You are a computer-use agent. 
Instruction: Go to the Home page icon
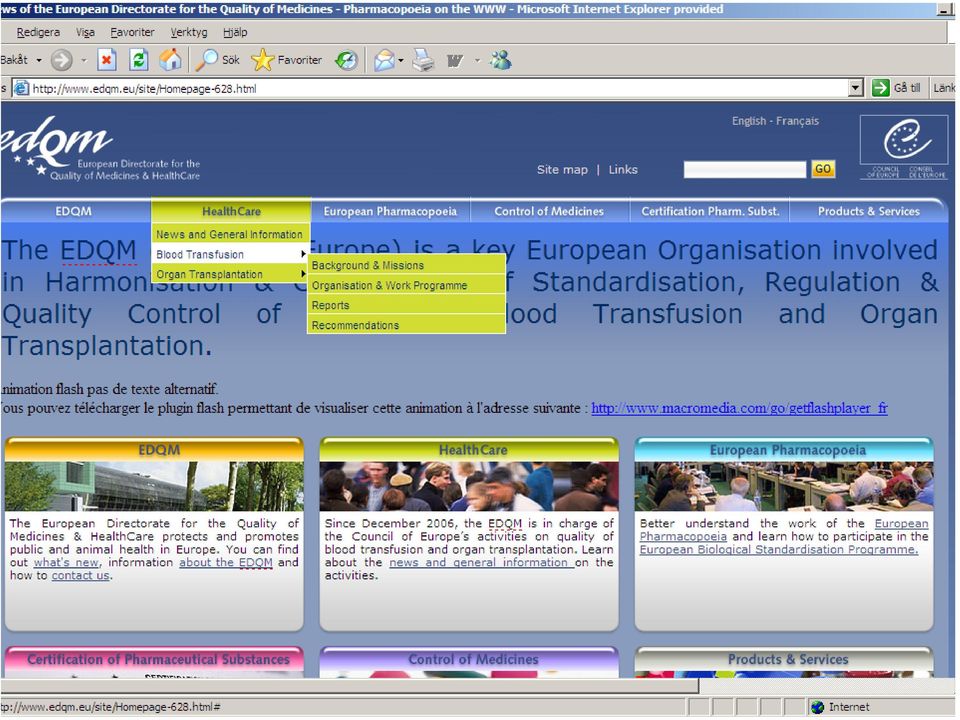(170, 60)
